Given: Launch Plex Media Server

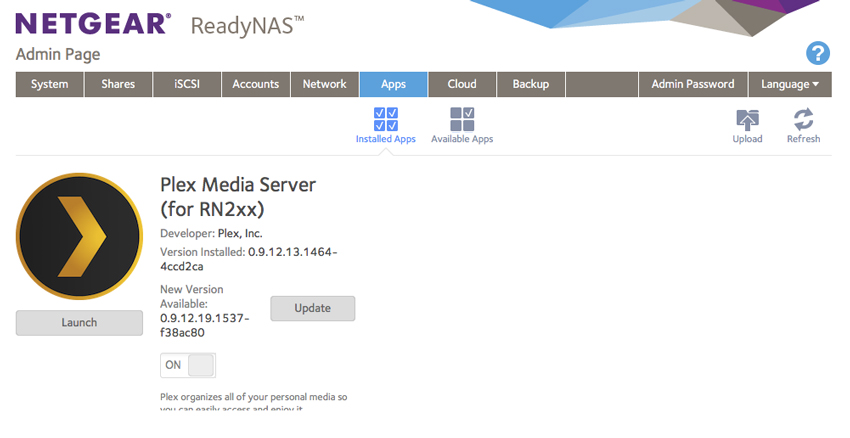Looking at the screenshot, I should click(79, 323).
